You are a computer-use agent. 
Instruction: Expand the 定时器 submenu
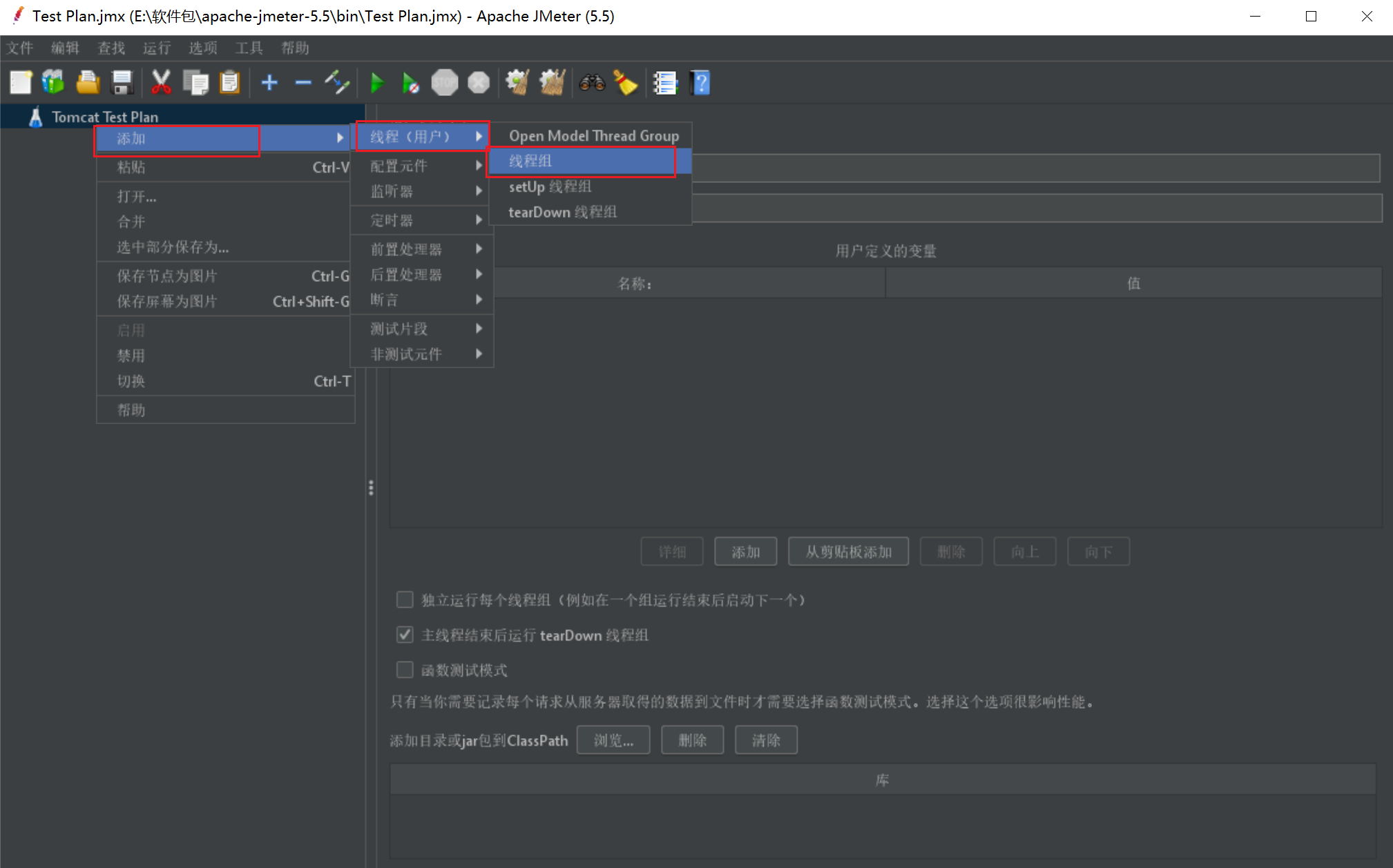click(x=422, y=220)
